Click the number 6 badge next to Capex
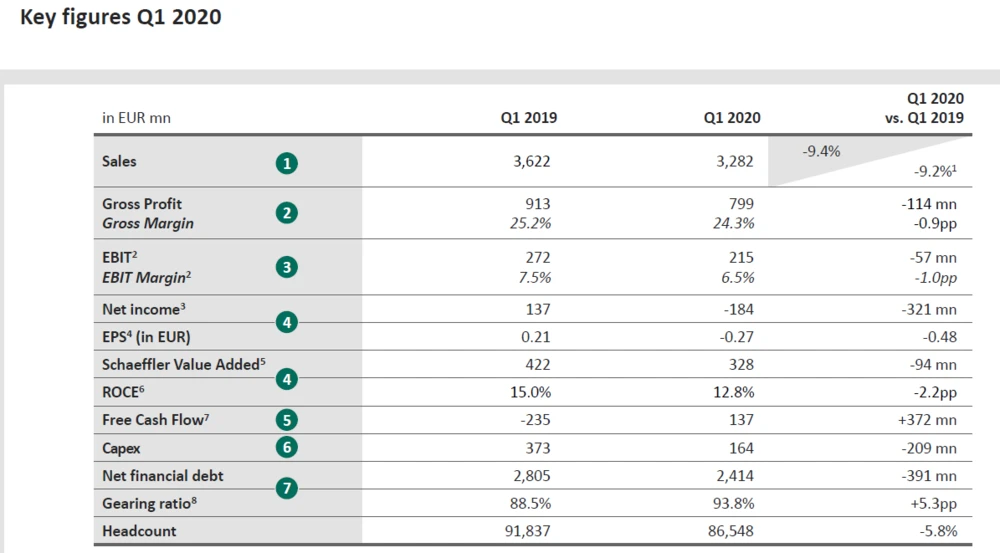Viewport: 1000px width, 553px height. click(287, 448)
